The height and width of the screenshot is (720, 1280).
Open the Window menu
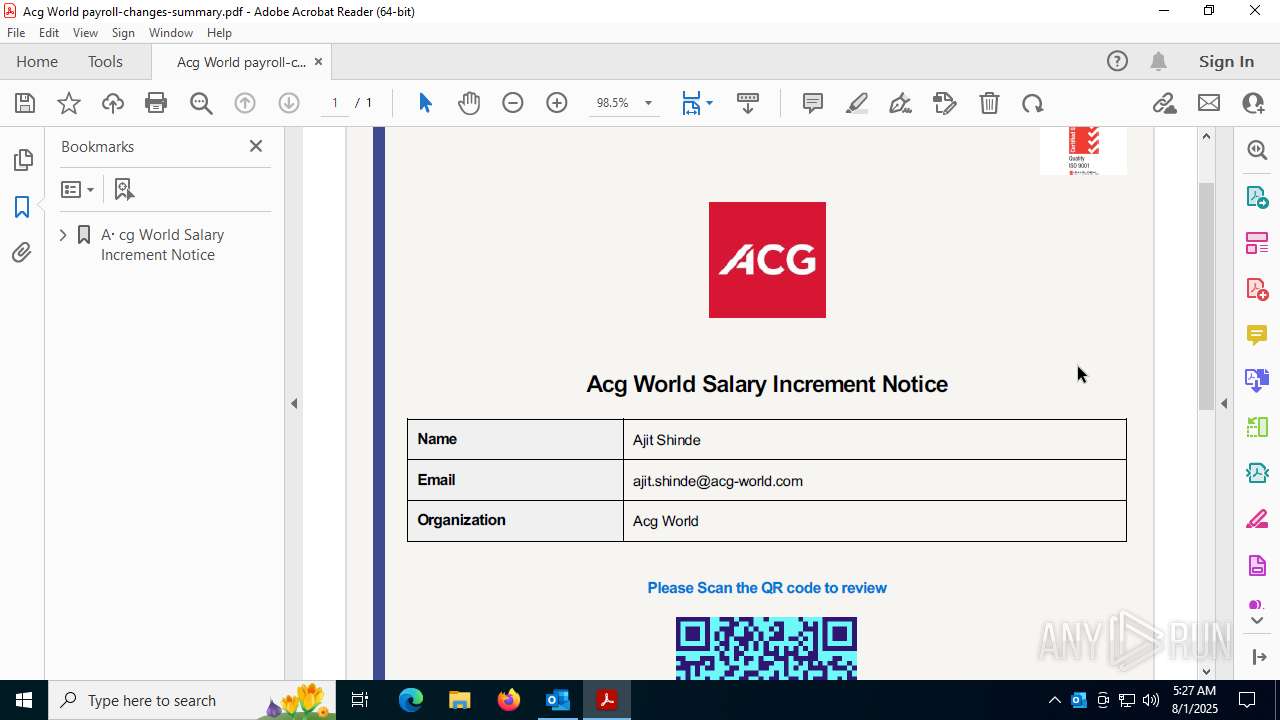click(x=171, y=33)
